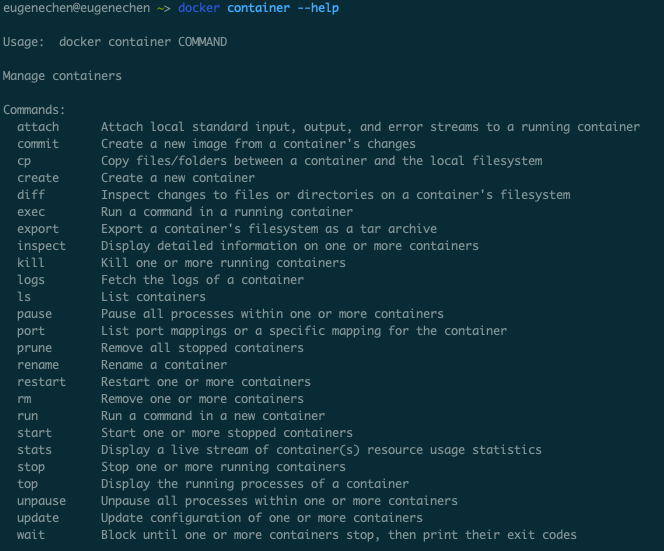
Task: Click the 'wait' command entry
Action: [31, 535]
